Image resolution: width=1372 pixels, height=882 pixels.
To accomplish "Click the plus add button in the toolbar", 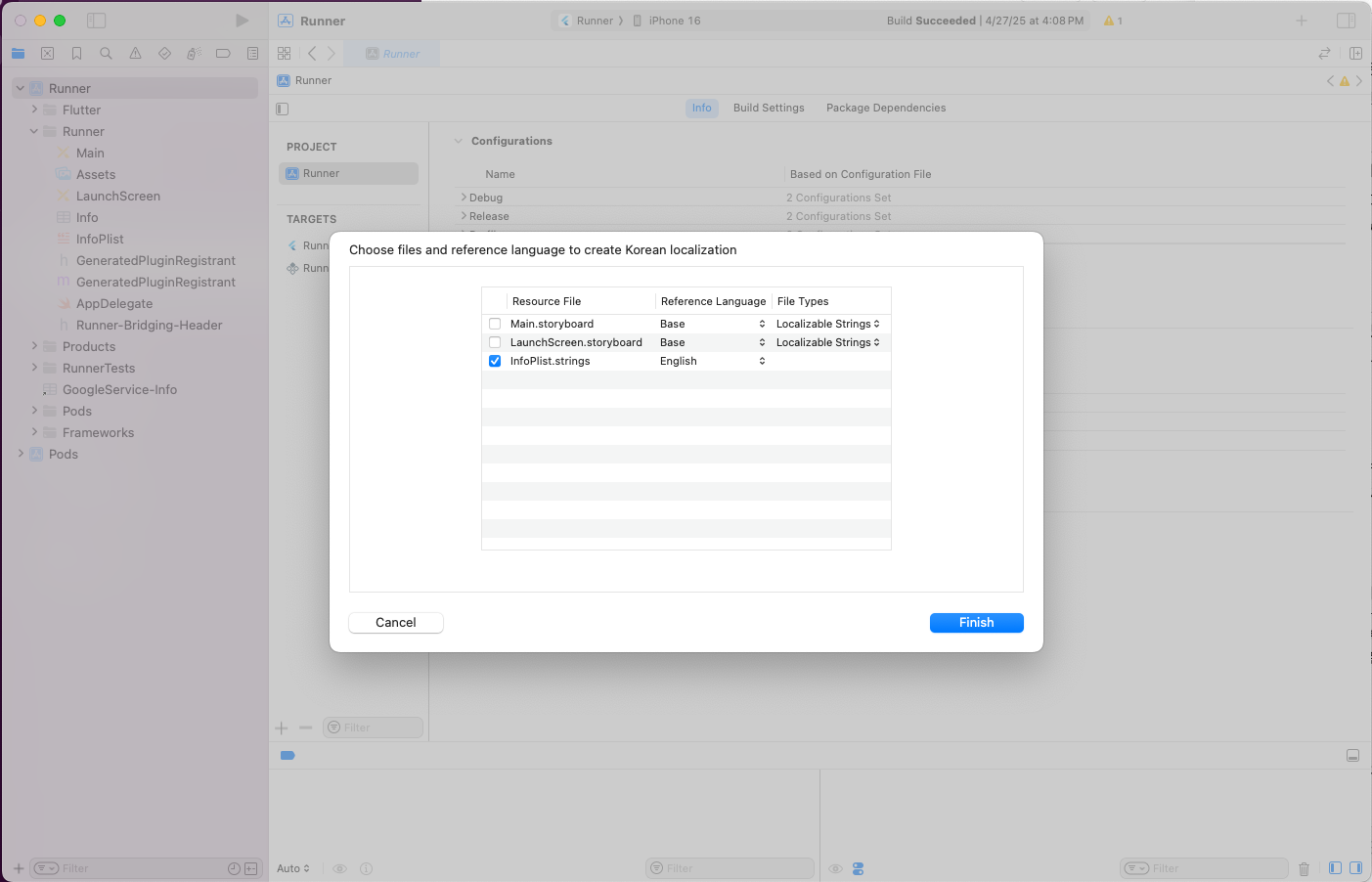I will point(1302,21).
